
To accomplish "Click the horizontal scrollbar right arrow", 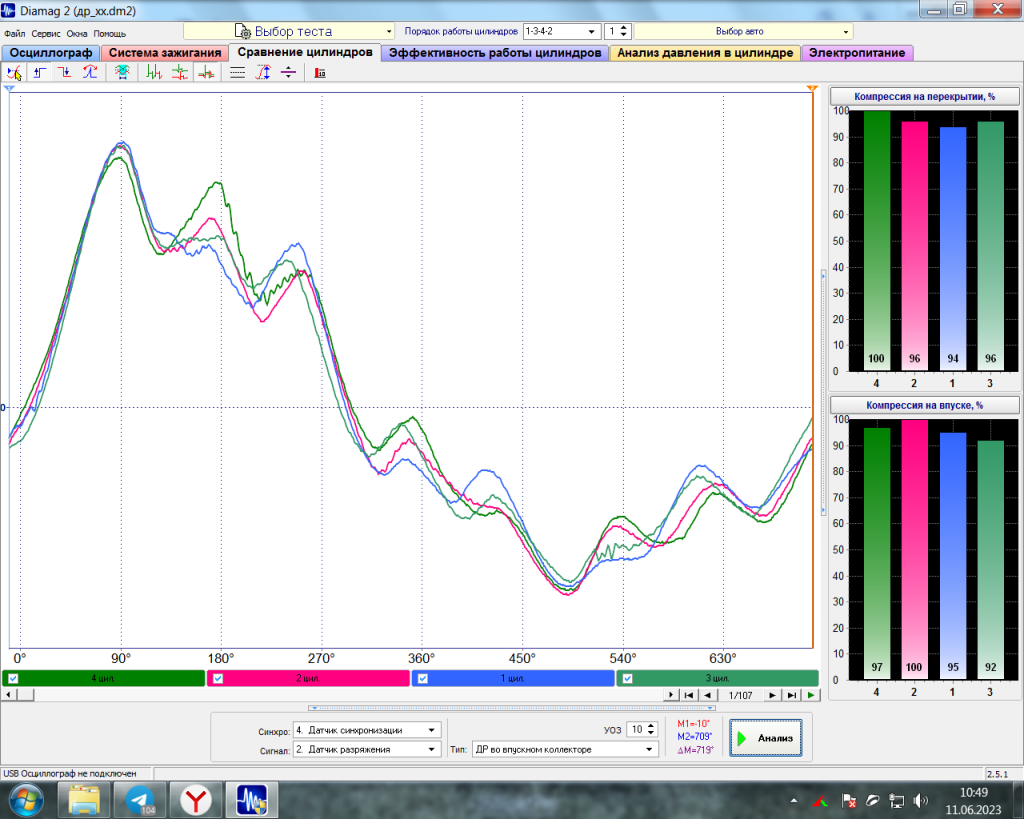I will (671, 695).
